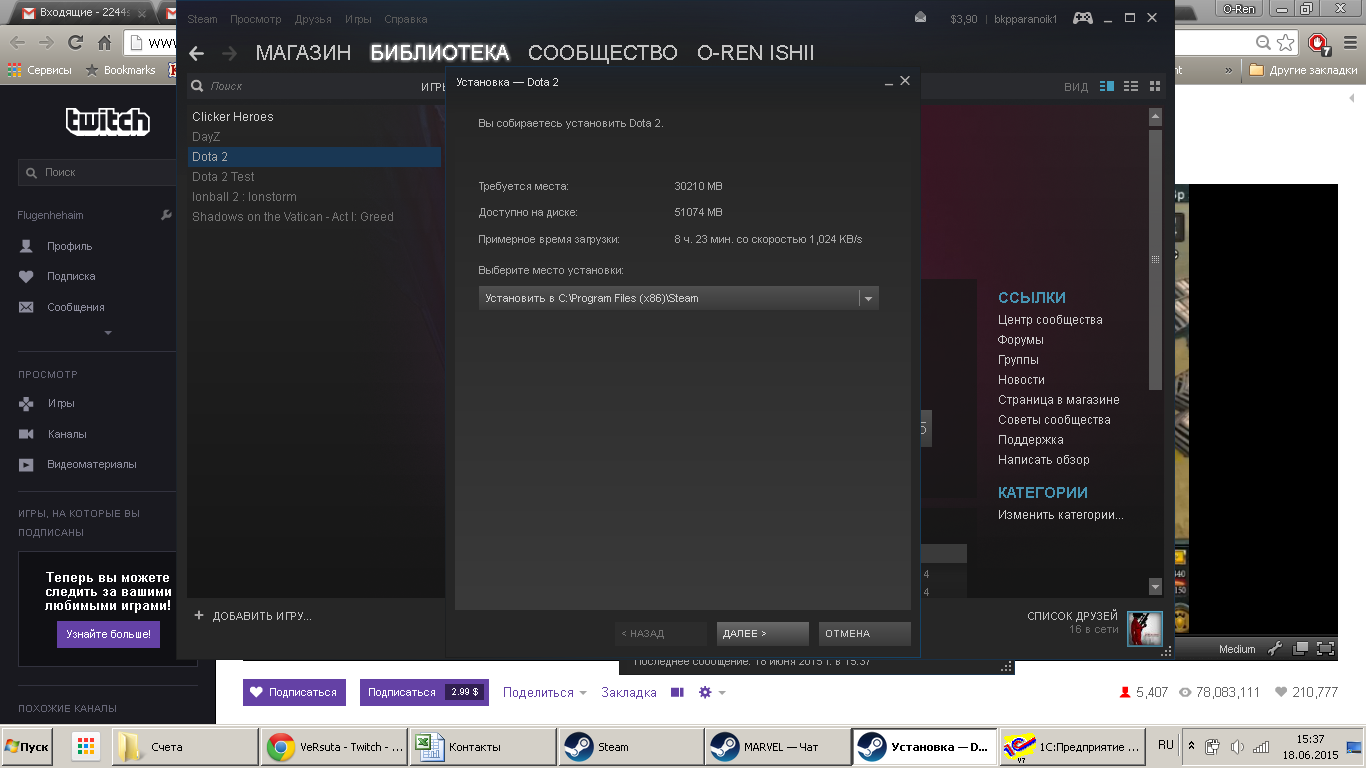Click ДАЛЕЕ to continue installation
Screen dimensions: 1366x768
click(x=763, y=633)
